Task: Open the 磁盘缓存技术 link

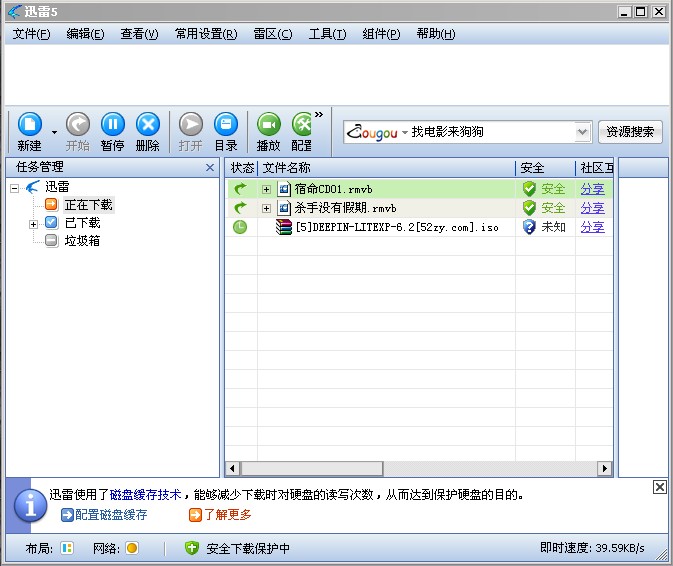Action: click(146, 495)
